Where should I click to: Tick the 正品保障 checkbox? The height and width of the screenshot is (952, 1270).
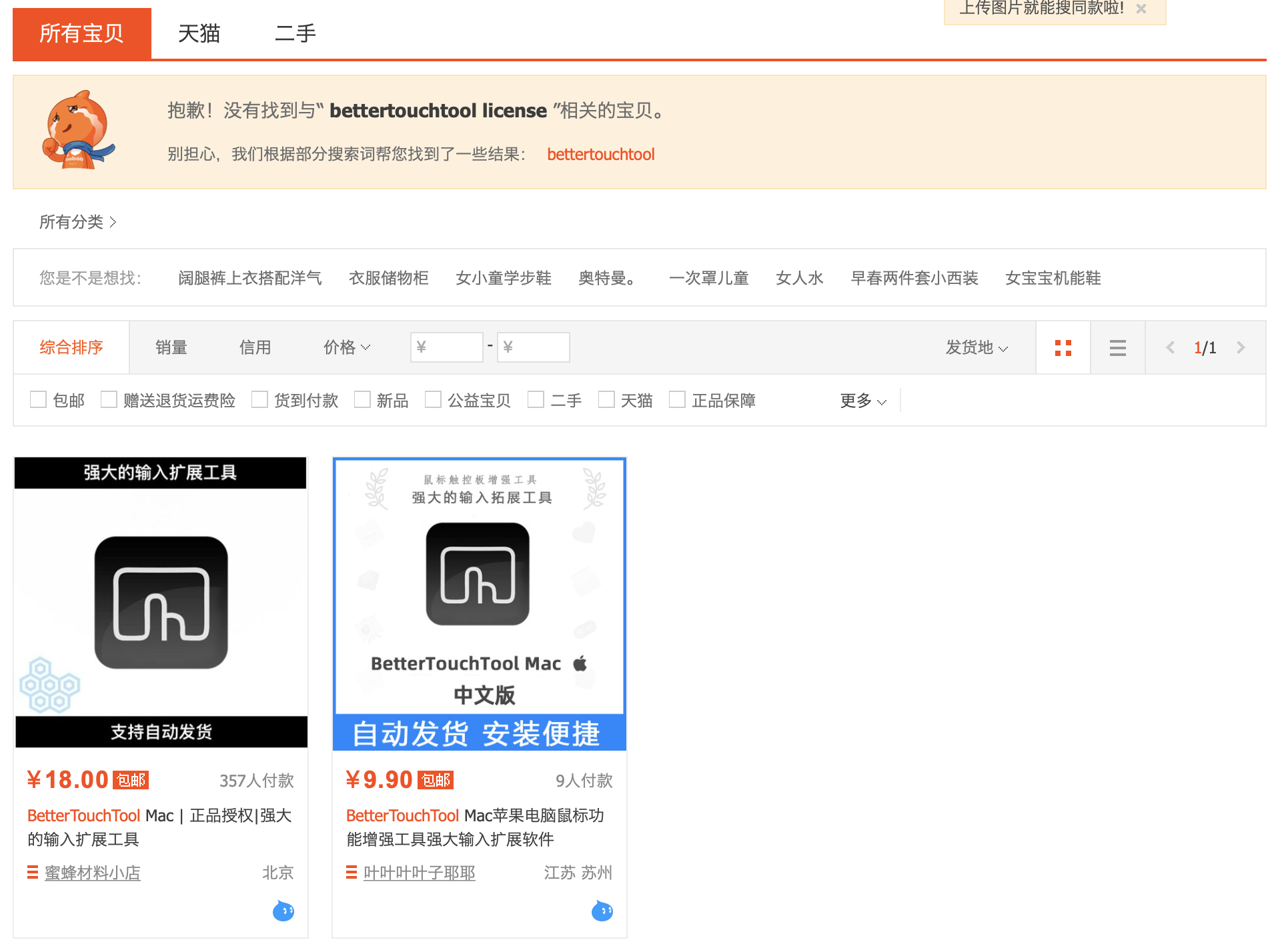677,399
